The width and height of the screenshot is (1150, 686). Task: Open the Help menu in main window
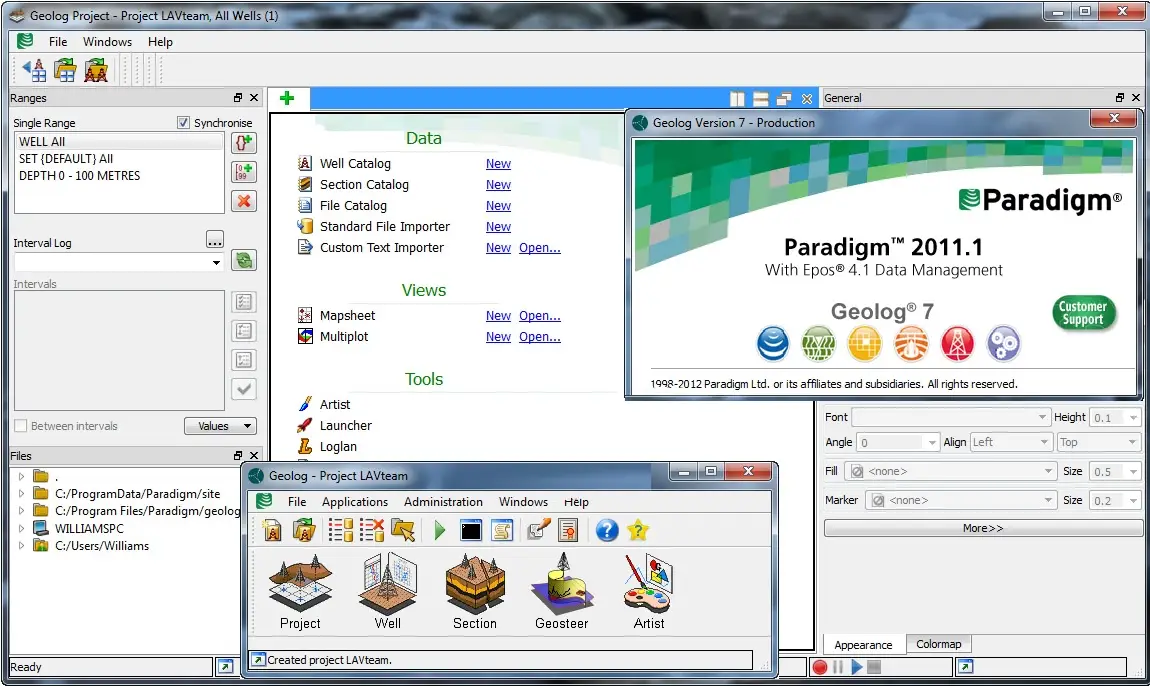tap(160, 42)
